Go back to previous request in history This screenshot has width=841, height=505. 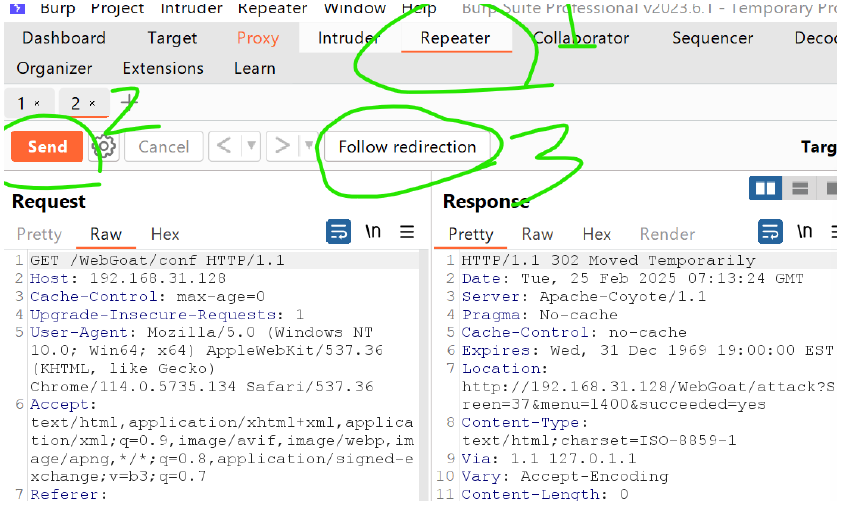224,146
